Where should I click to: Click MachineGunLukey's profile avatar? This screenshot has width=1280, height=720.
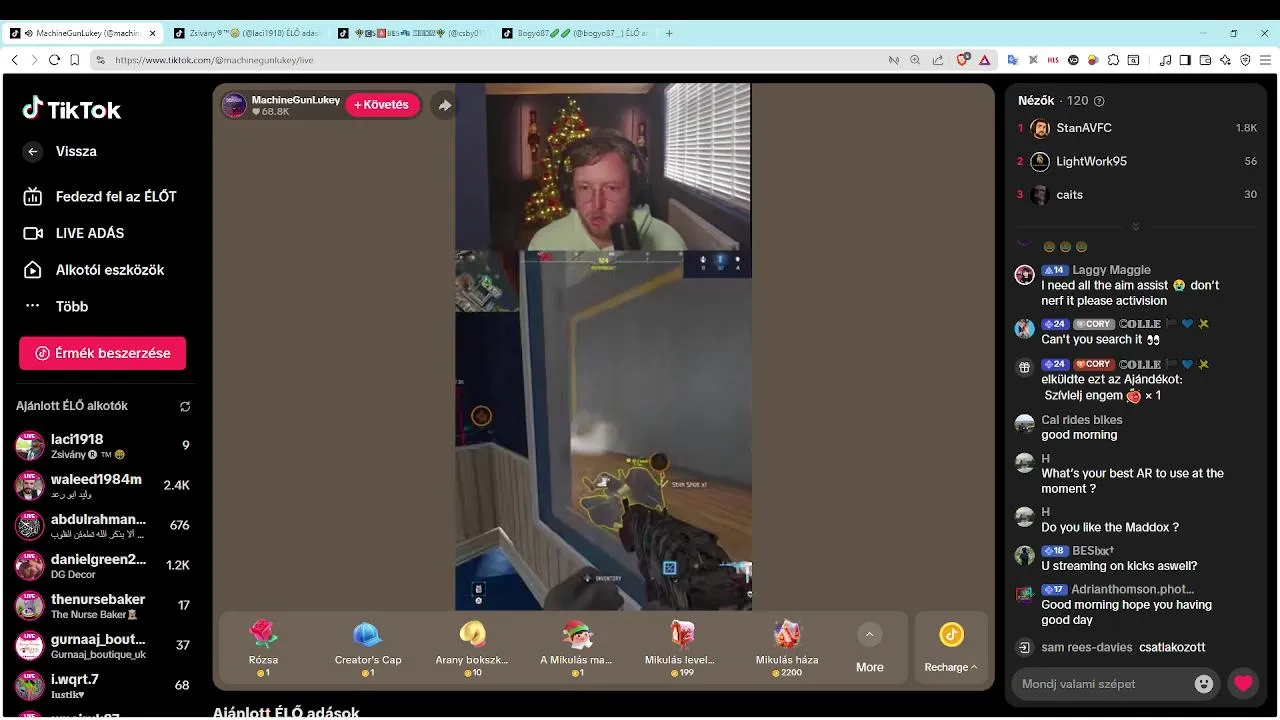click(234, 105)
